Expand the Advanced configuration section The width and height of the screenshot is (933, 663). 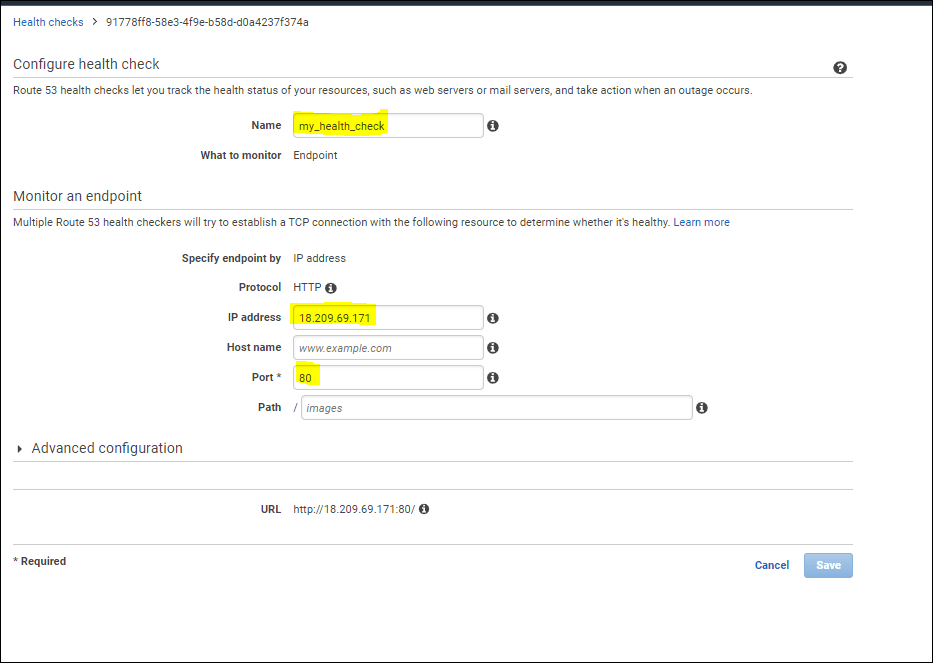106,448
